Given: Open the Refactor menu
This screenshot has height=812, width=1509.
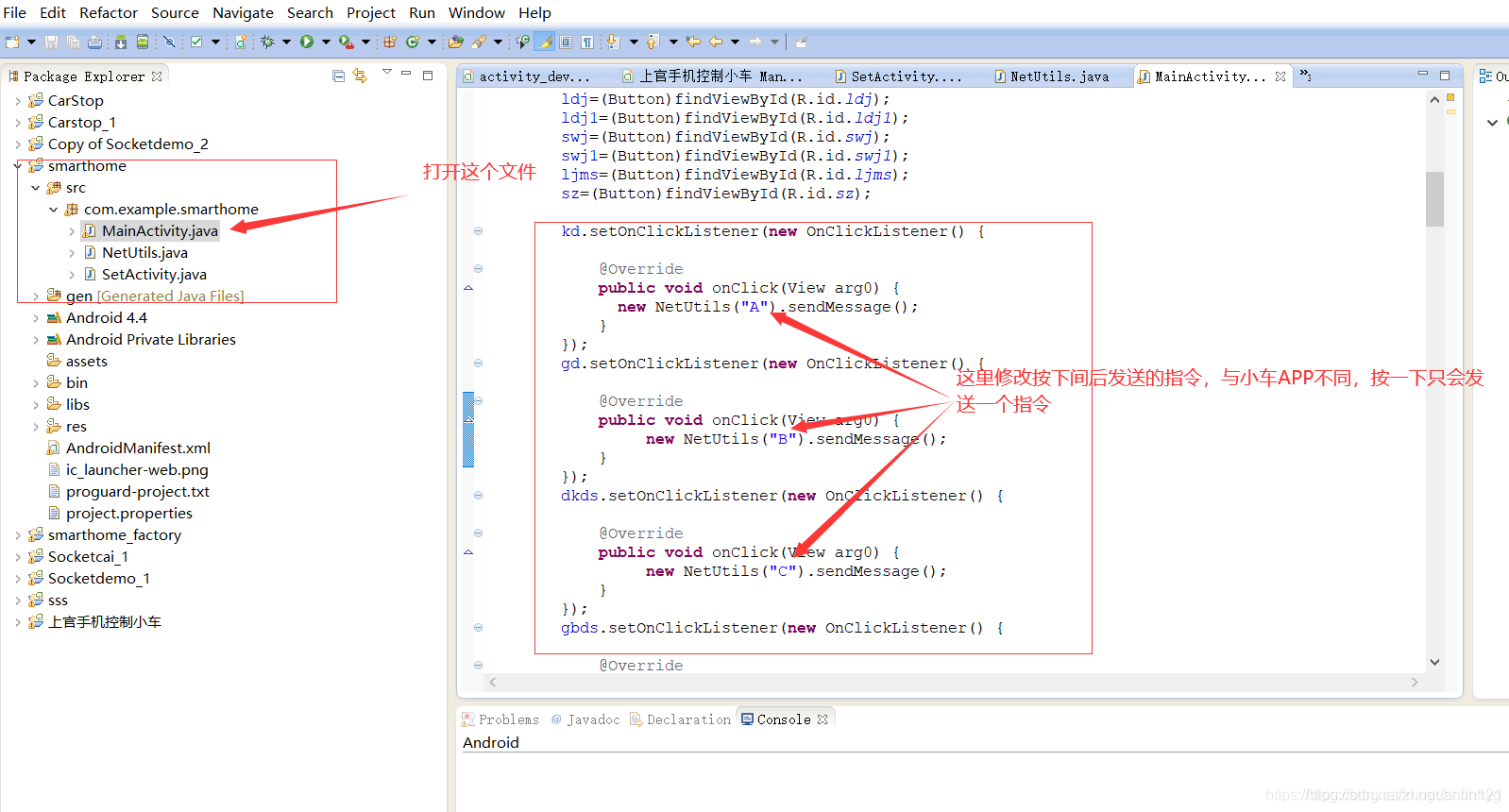Looking at the screenshot, I should point(108,12).
